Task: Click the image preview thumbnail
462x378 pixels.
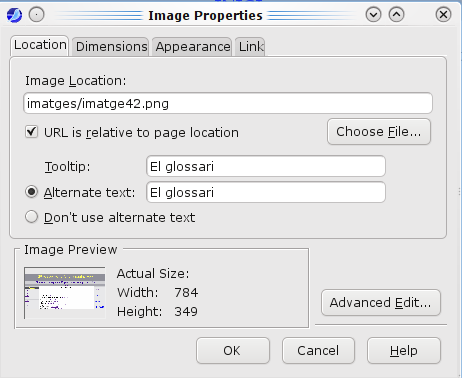Action: [65, 293]
